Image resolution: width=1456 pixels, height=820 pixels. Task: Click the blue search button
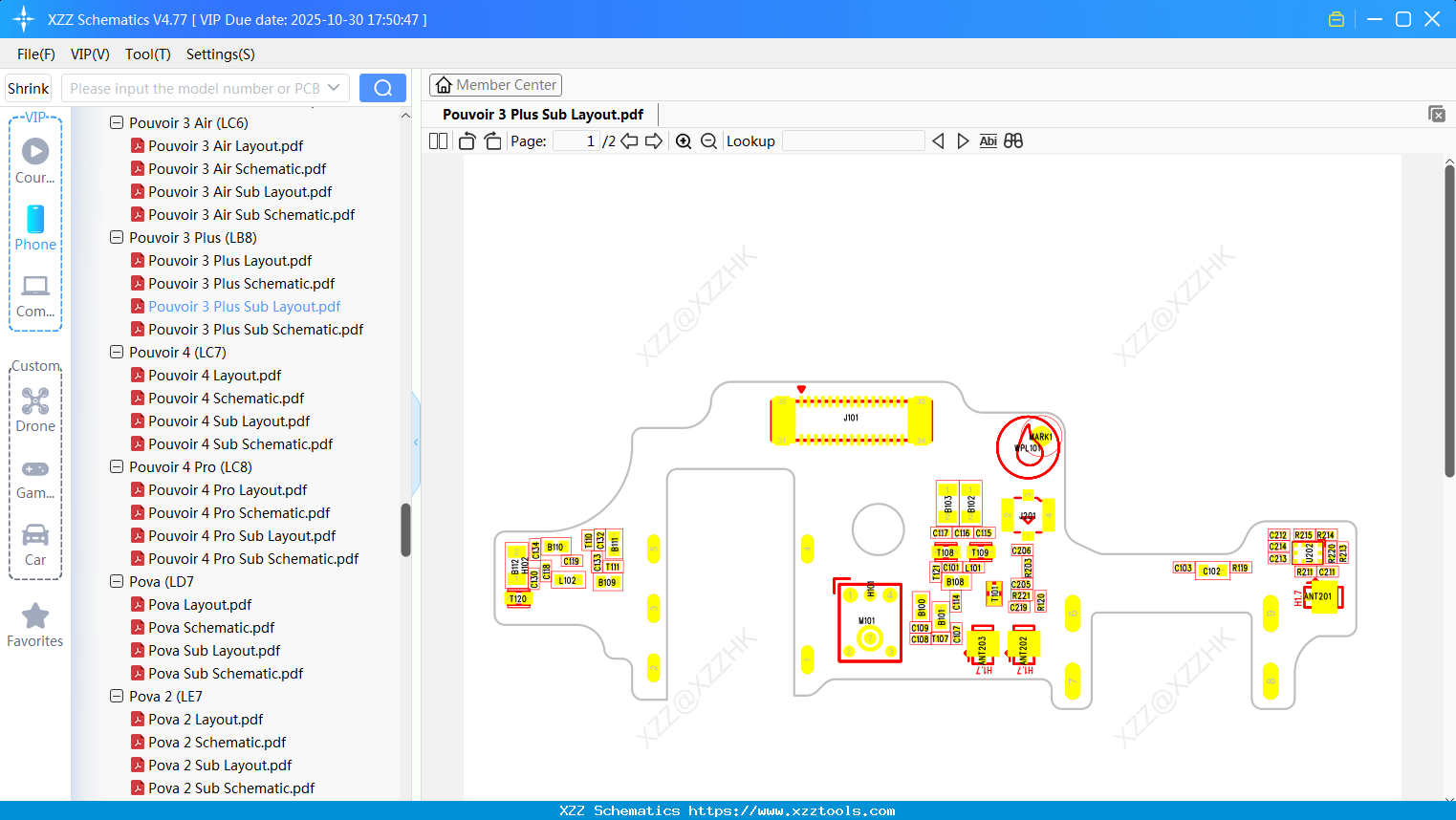382,88
